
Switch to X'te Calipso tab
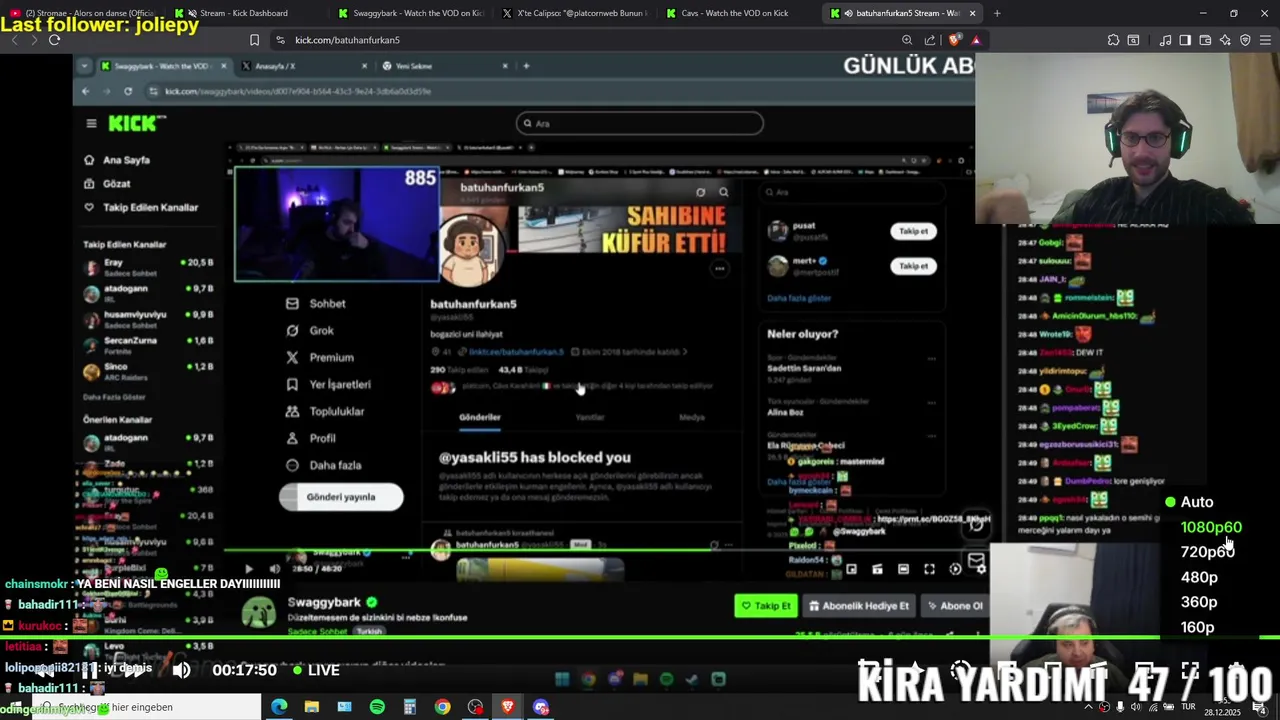(x=575, y=13)
